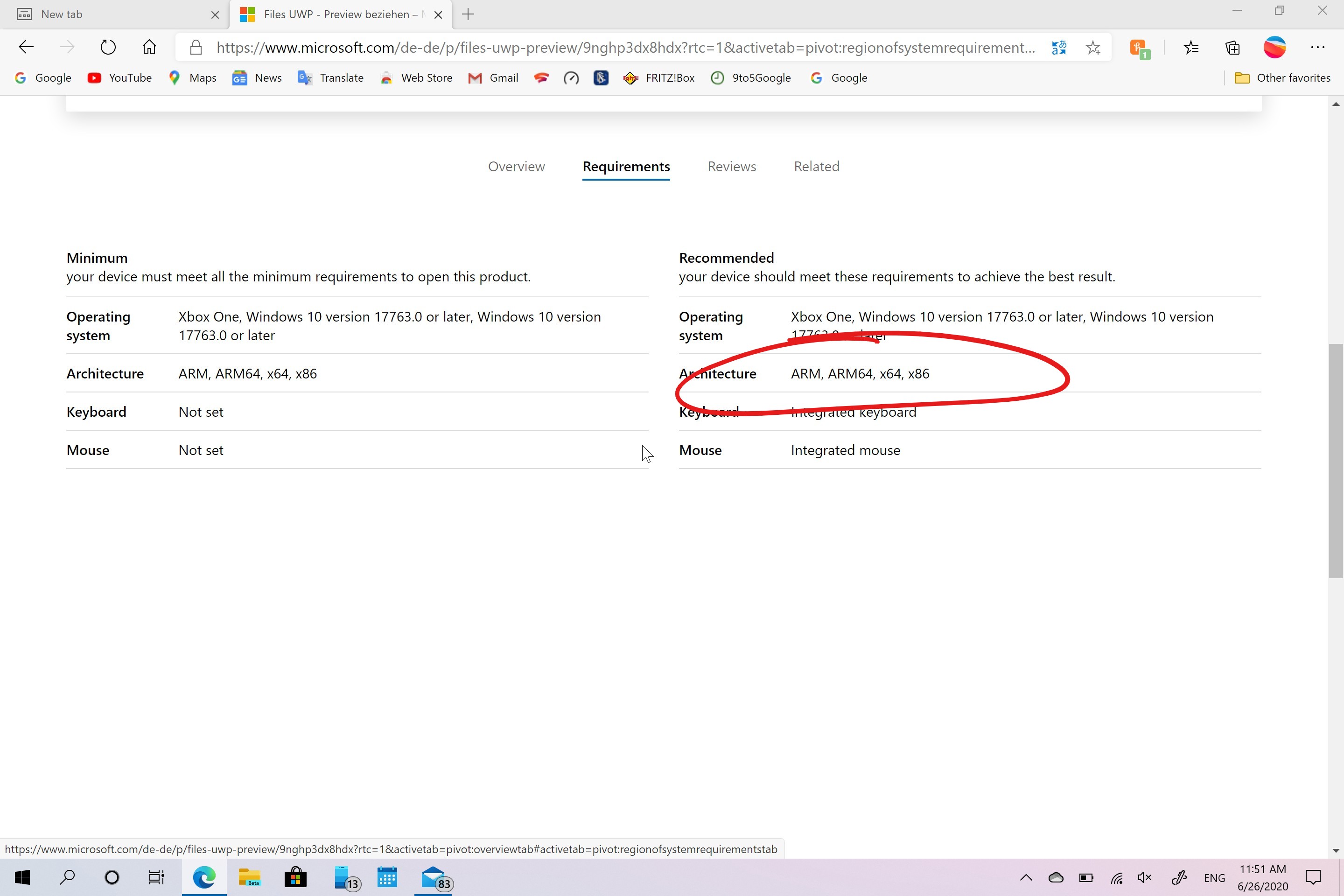
Task: Open the Related section
Action: click(x=817, y=166)
